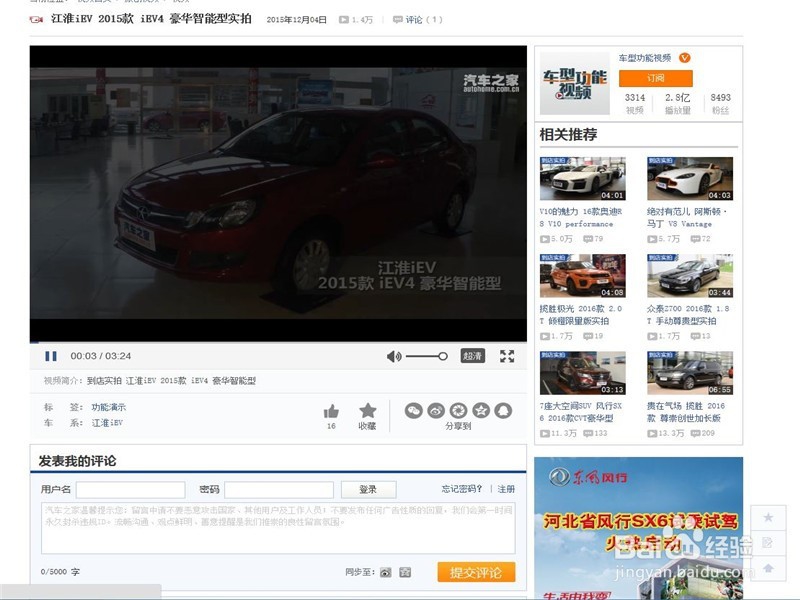Viewport: 800px width, 600px height.
Task: Open 注册 register link
Action: pyautogui.click(x=506, y=489)
